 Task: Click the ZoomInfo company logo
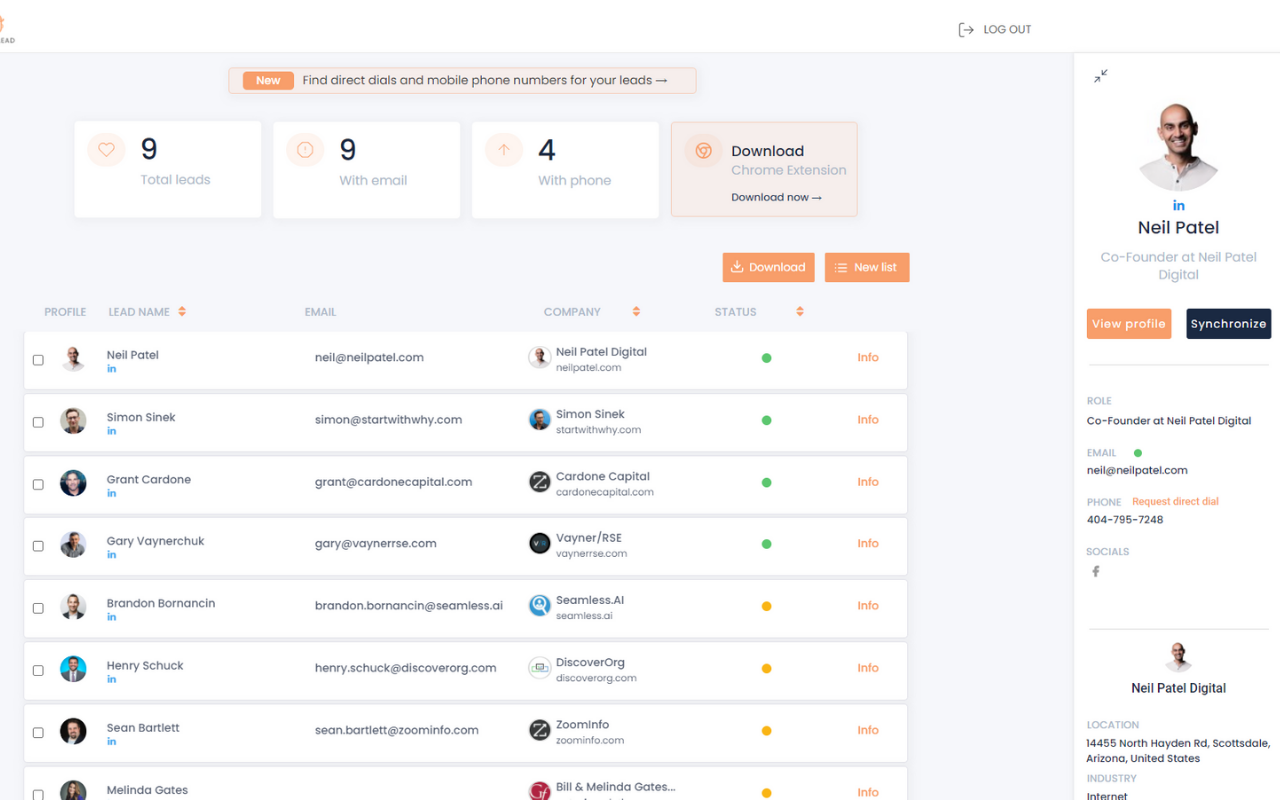540,730
